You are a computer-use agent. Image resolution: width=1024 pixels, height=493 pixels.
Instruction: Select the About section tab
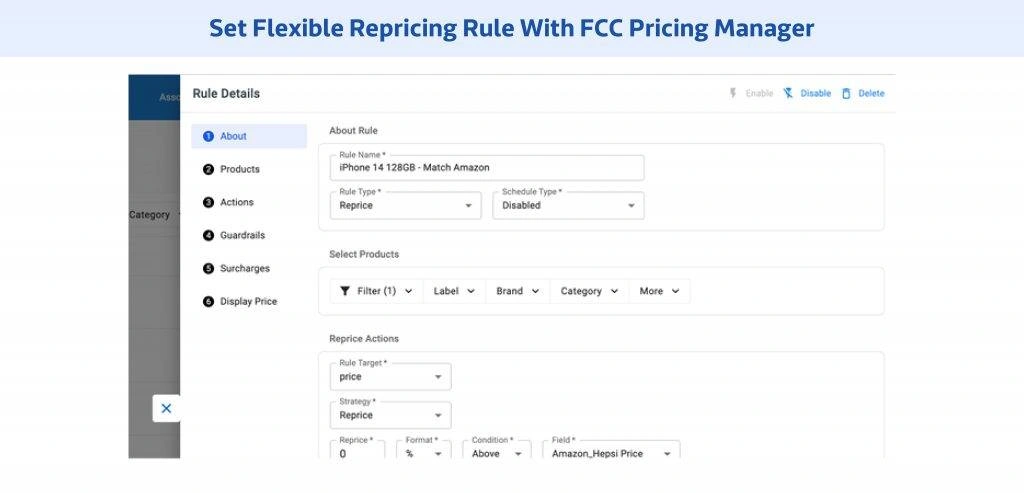point(233,136)
